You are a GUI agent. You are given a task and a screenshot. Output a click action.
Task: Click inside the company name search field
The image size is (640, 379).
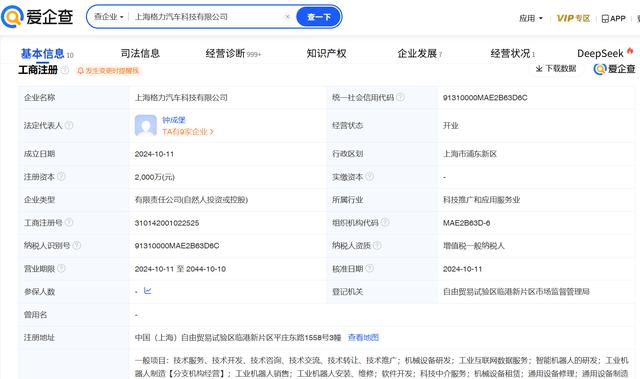tap(206, 17)
